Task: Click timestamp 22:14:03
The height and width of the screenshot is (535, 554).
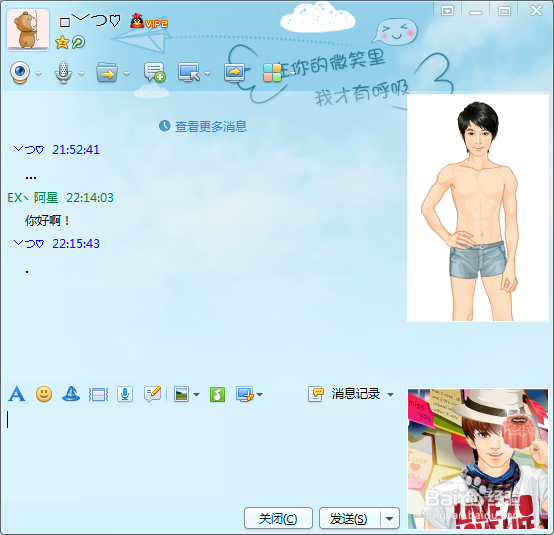Action: coord(90,198)
